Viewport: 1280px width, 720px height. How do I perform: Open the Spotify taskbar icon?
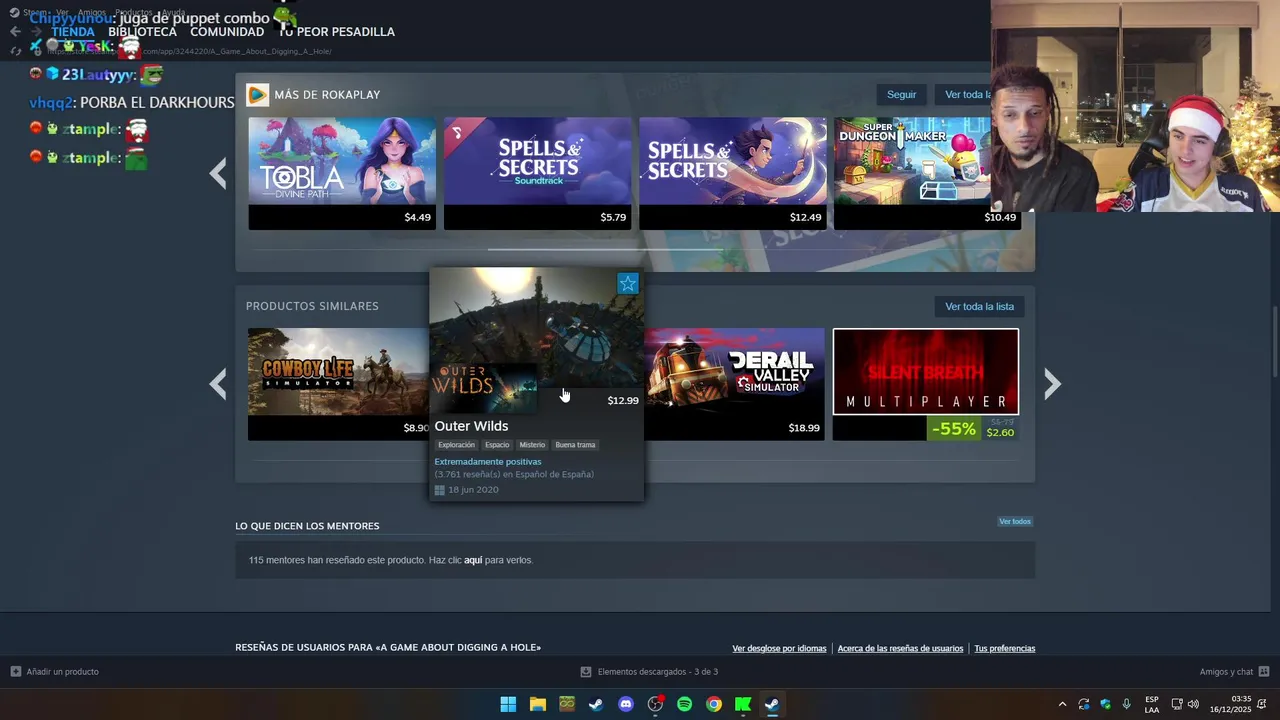684,704
